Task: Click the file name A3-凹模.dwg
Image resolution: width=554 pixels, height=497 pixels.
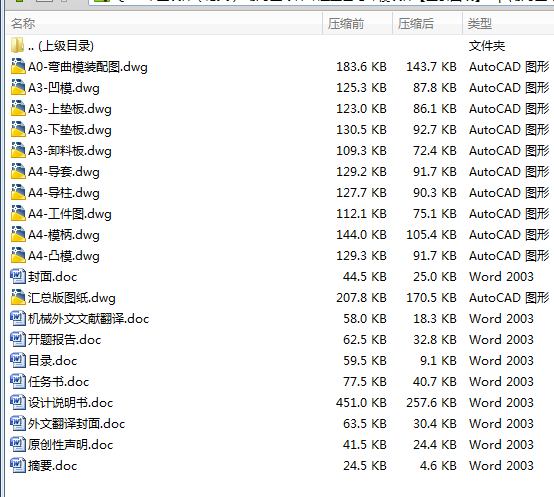Action: pos(64,88)
